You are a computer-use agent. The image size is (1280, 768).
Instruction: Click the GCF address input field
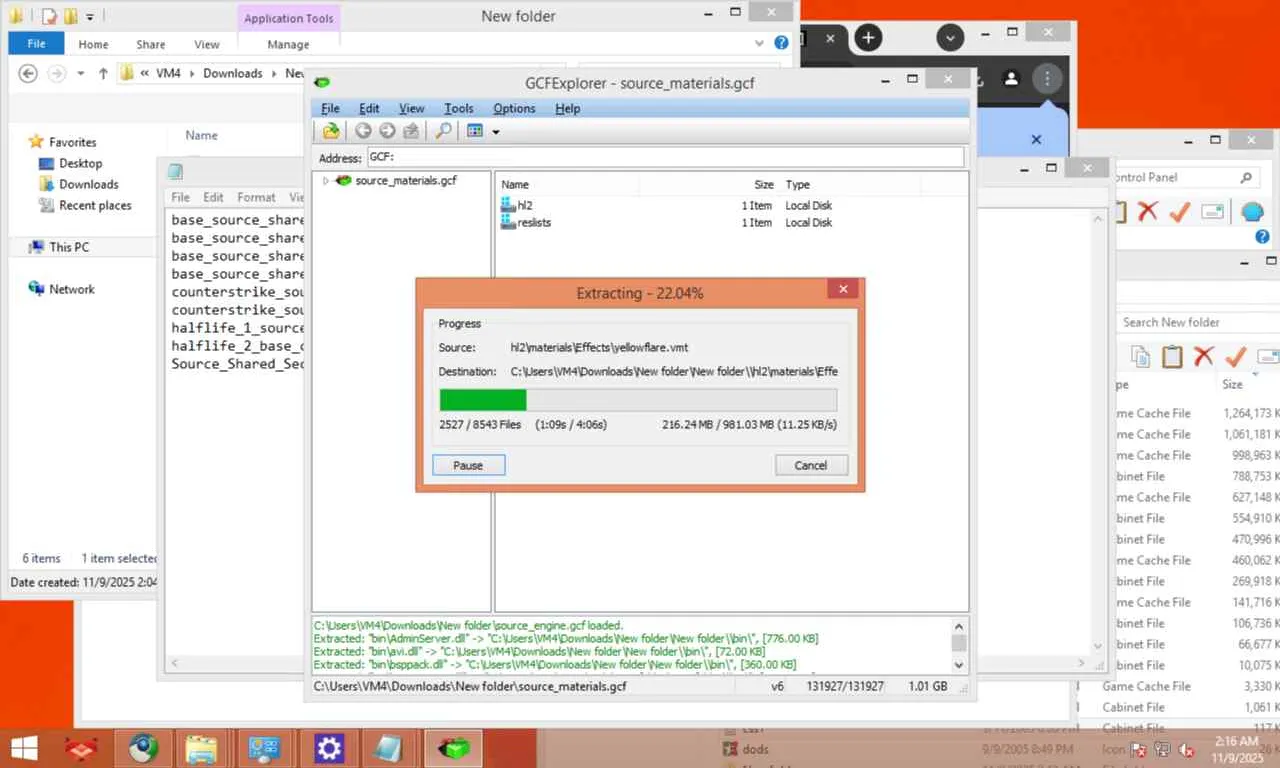tap(665, 157)
